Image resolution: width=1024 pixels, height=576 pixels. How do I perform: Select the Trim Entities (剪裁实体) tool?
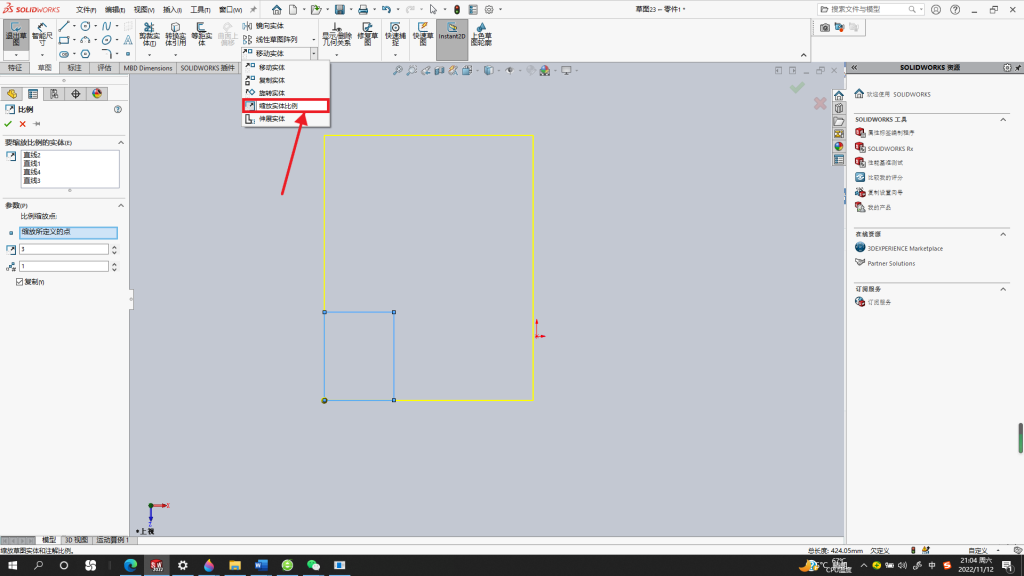(x=149, y=35)
